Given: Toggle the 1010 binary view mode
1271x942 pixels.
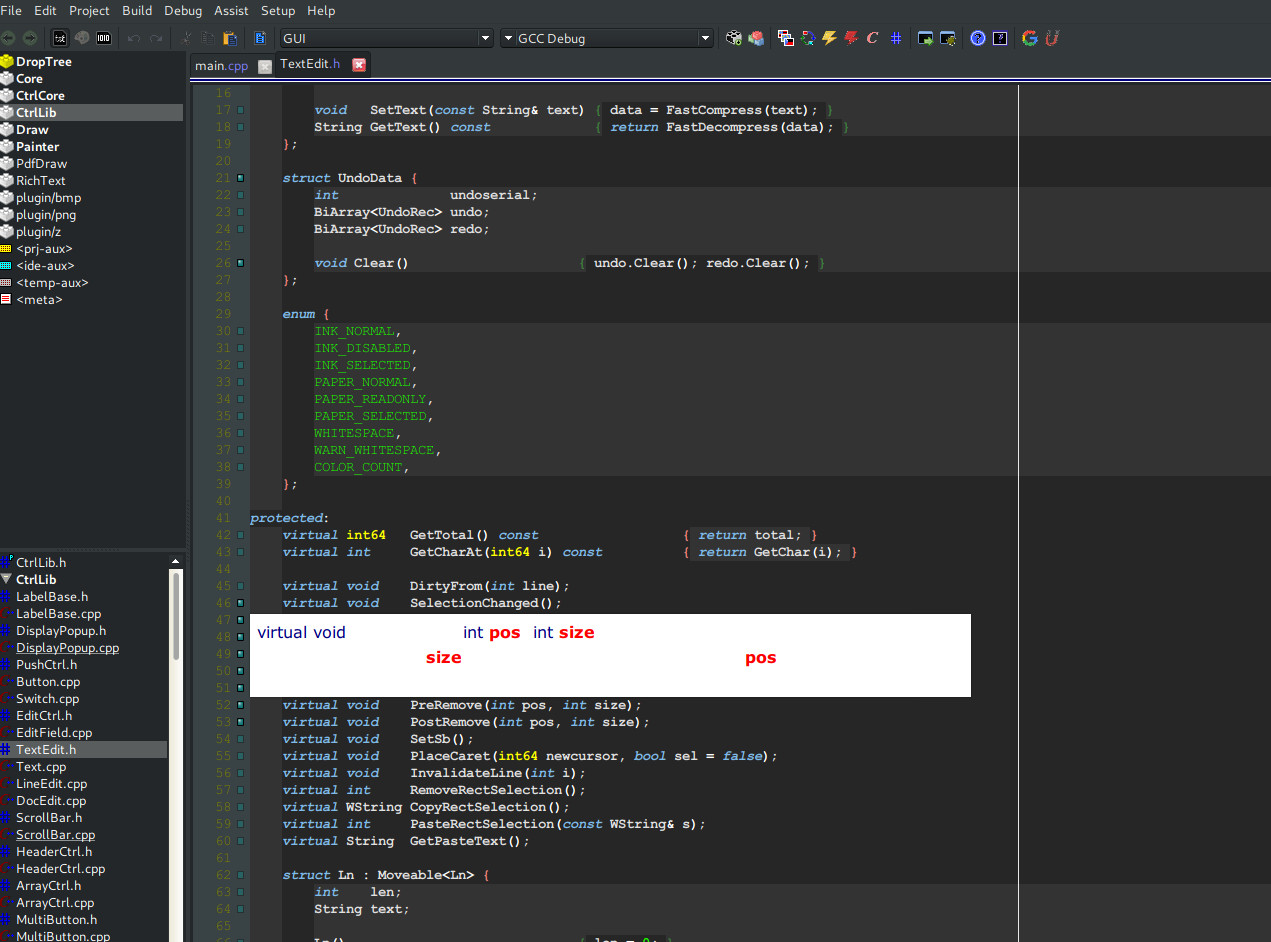Looking at the screenshot, I should pos(103,38).
